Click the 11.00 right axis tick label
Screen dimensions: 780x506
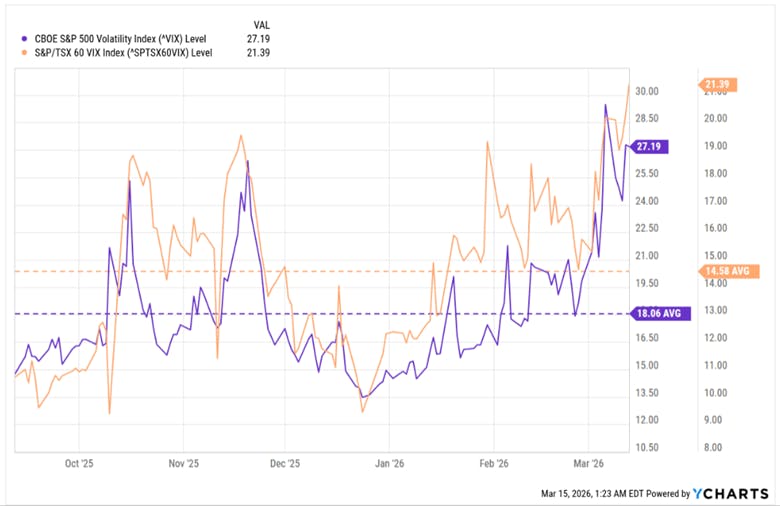(x=715, y=365)
